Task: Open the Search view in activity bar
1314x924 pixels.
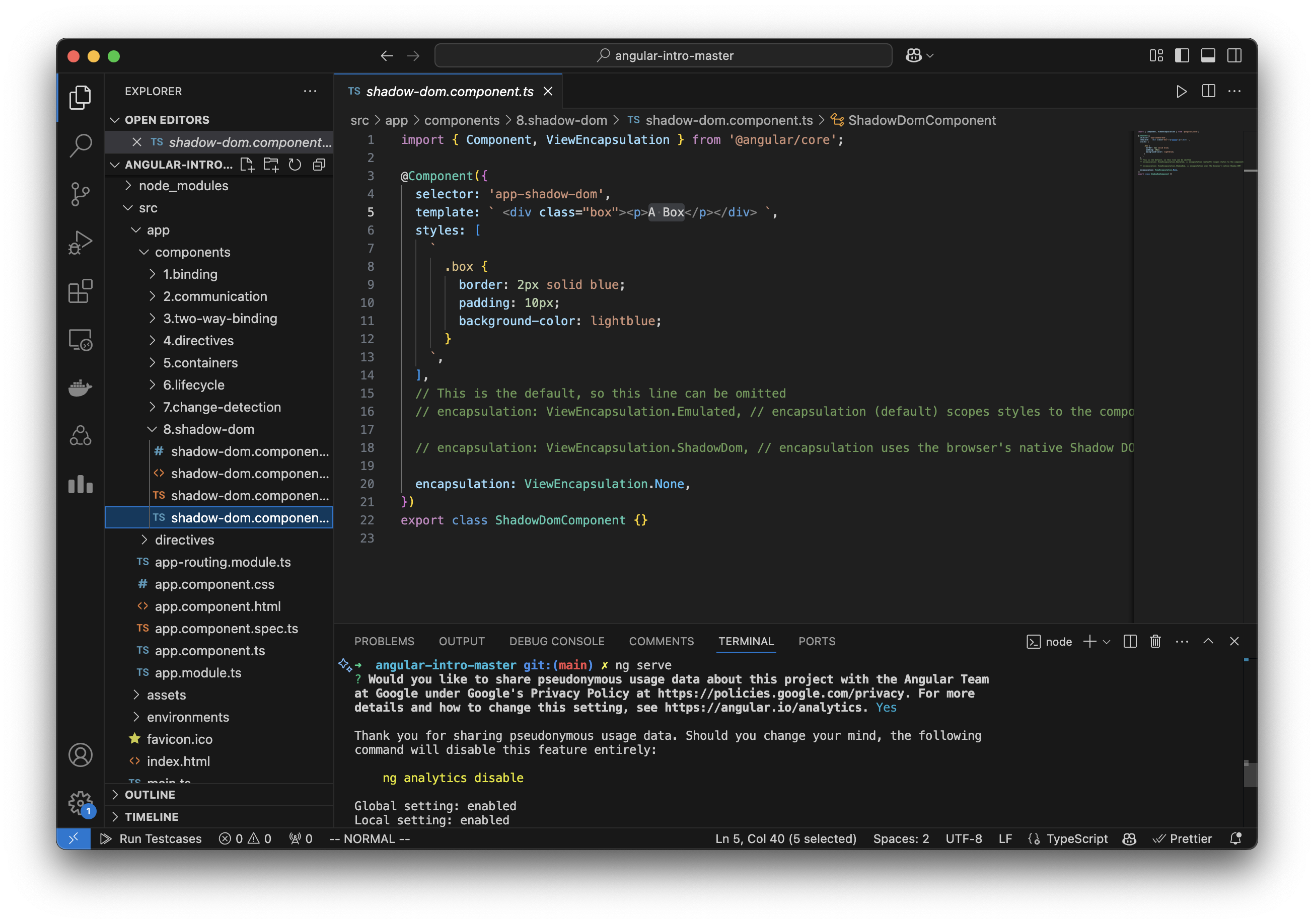Action: [x=80, y=145]
